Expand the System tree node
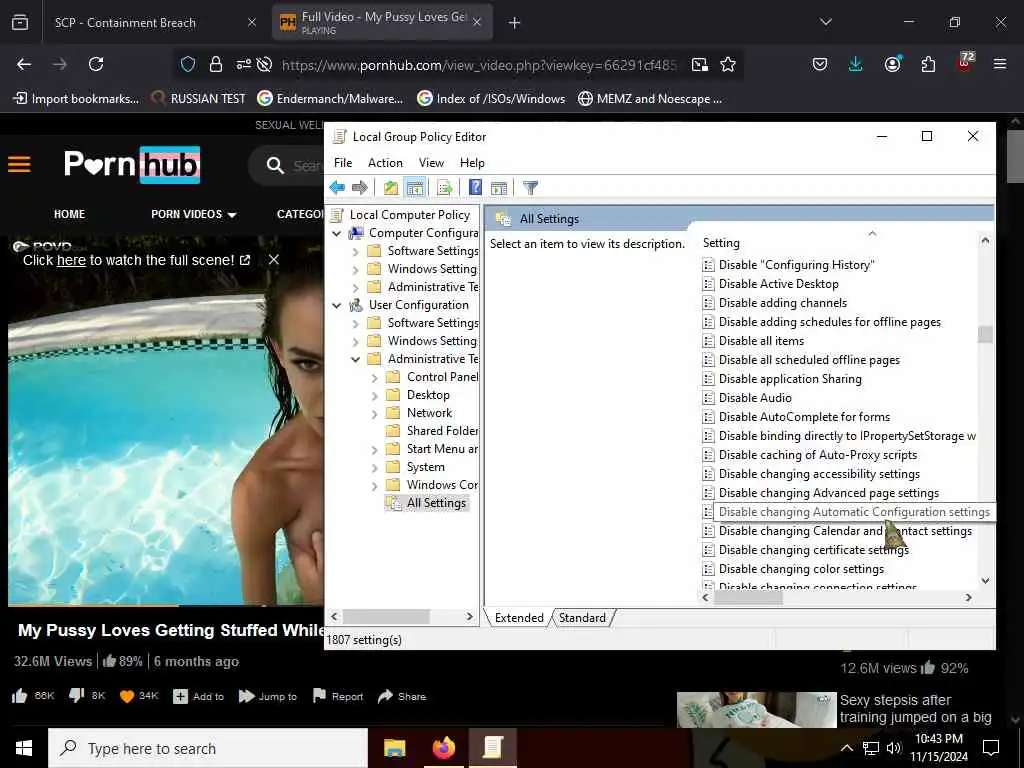 point(374,468)
